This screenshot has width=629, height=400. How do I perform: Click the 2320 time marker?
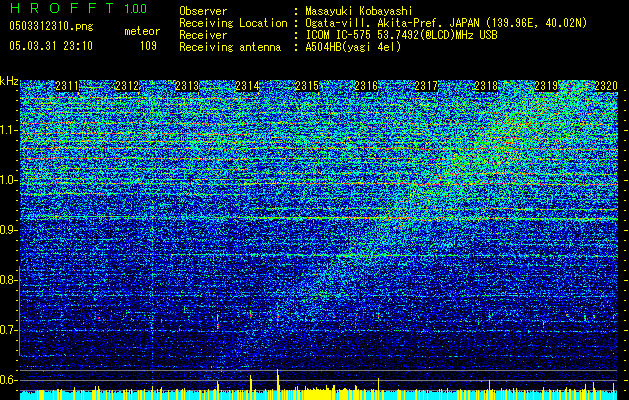[606, 86]
